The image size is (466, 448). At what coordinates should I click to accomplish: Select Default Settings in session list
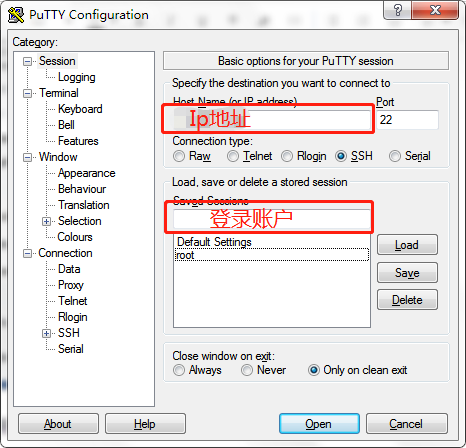click(x=272, y=242)
